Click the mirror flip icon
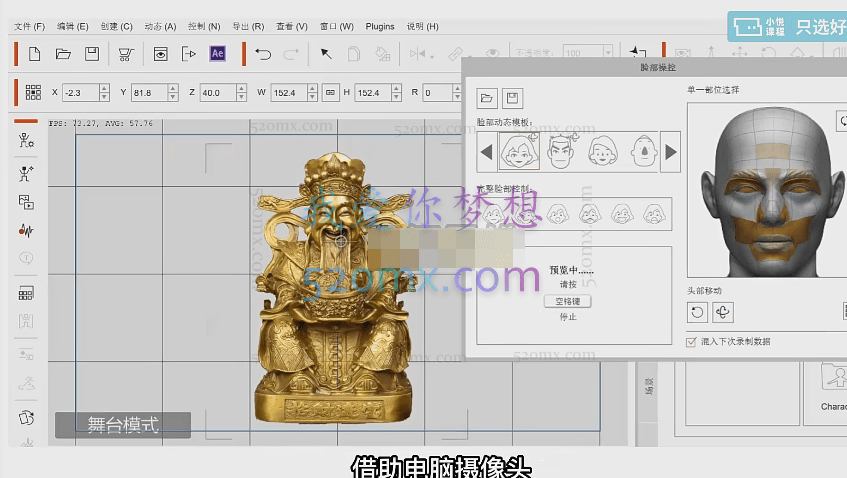The image size is (847, 478). pos(418,53)
